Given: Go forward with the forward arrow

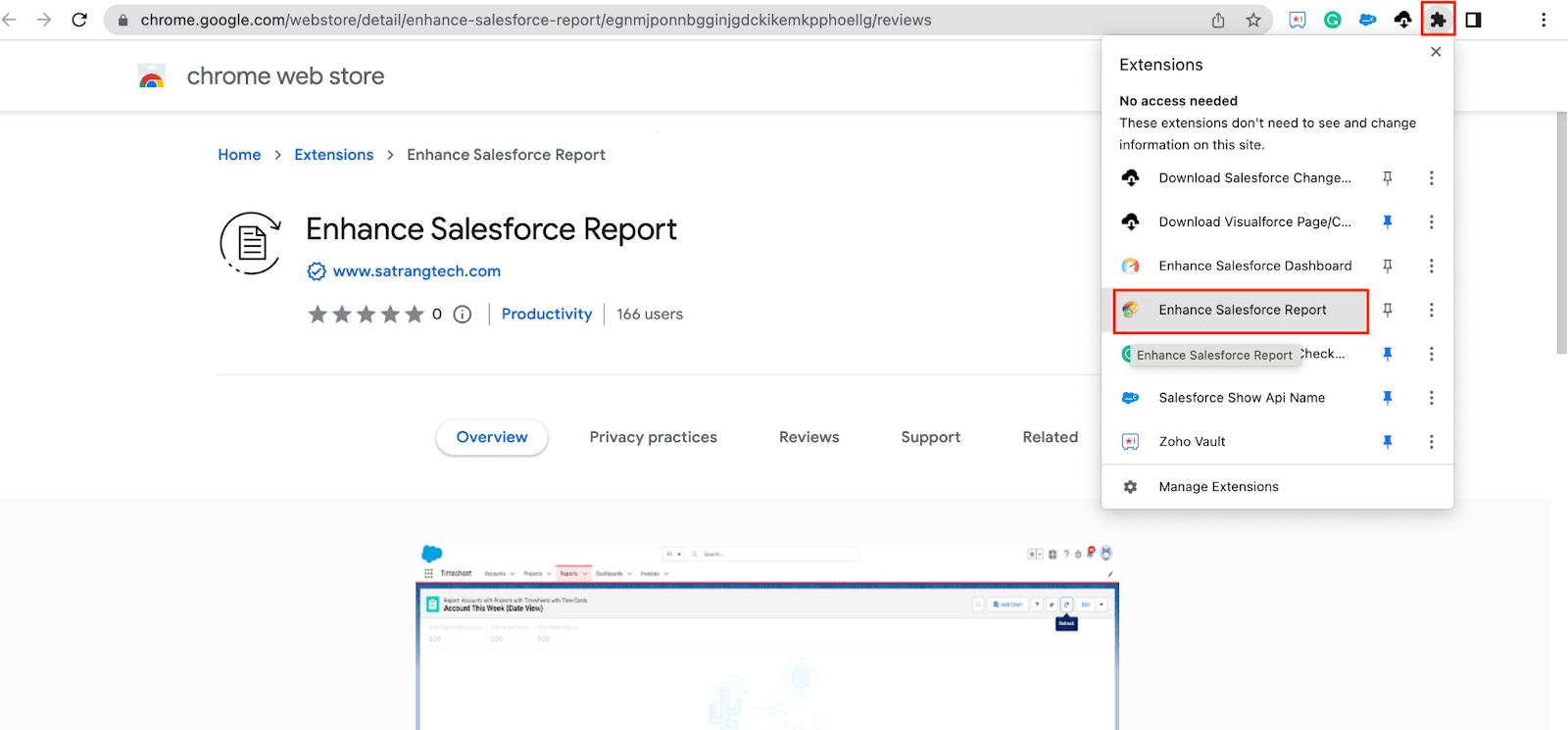Looking at the screenshot, I should [44, 20].
